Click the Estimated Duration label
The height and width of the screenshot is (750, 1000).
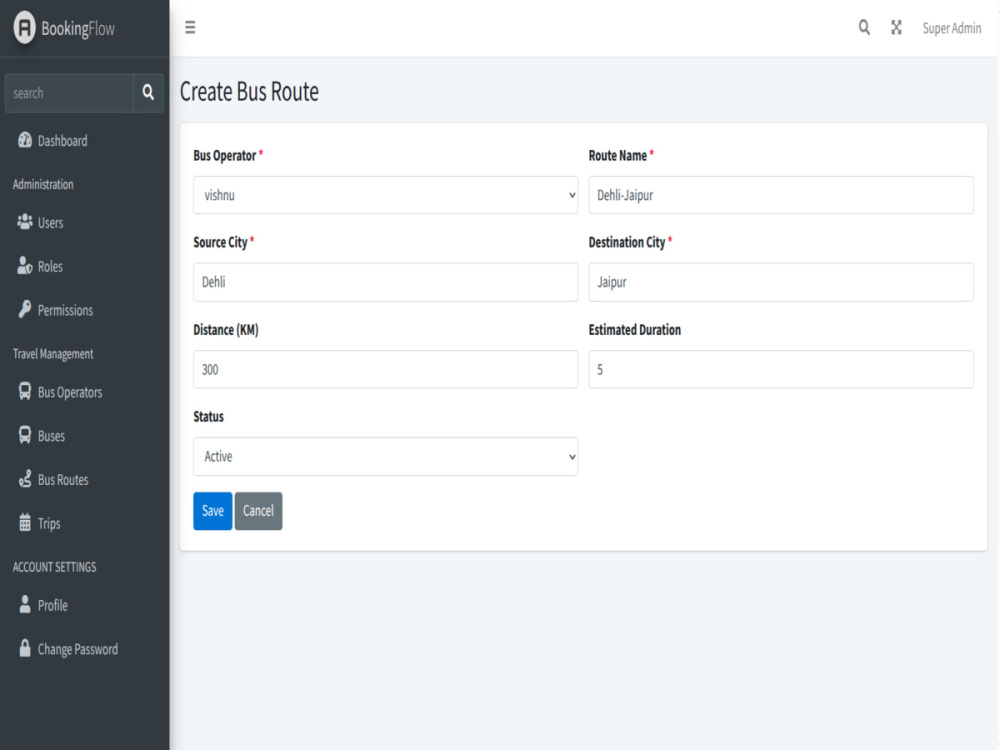635,330
